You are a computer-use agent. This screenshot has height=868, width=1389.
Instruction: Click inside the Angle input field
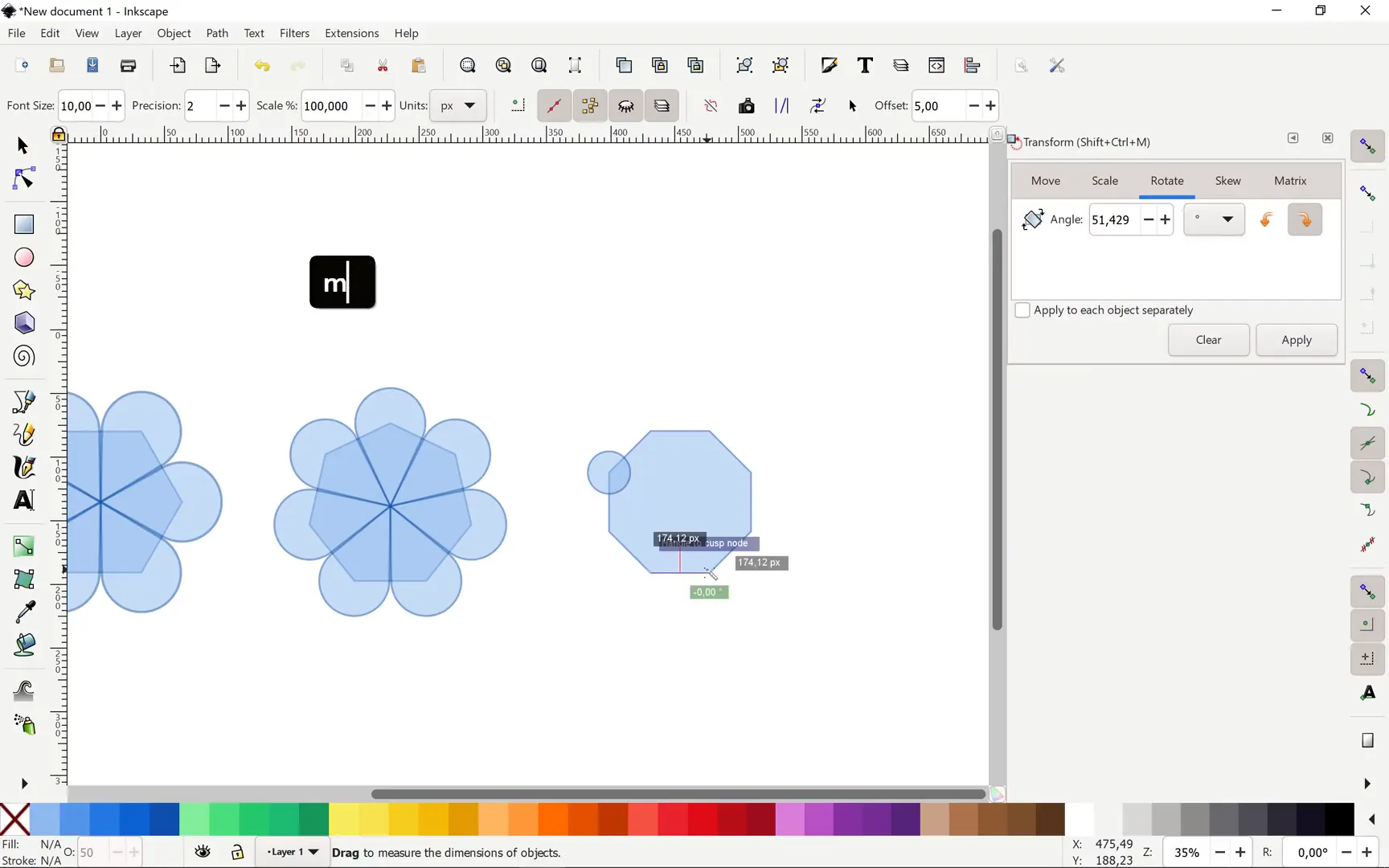[x=1116, y=219]
